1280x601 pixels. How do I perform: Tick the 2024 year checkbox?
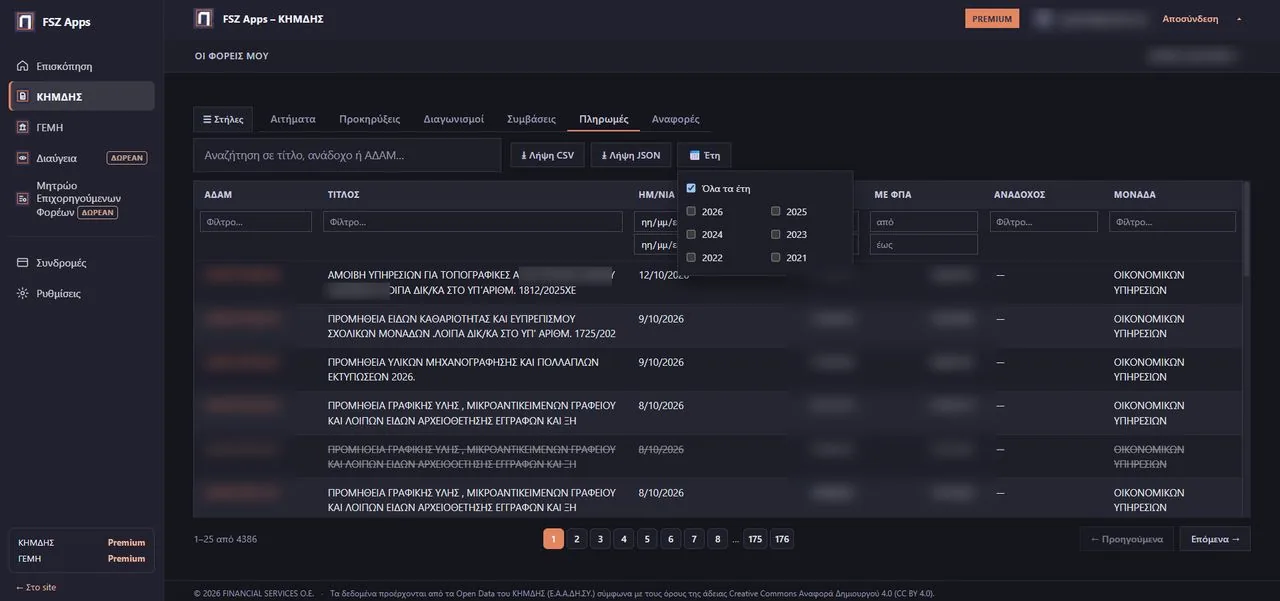691,234
